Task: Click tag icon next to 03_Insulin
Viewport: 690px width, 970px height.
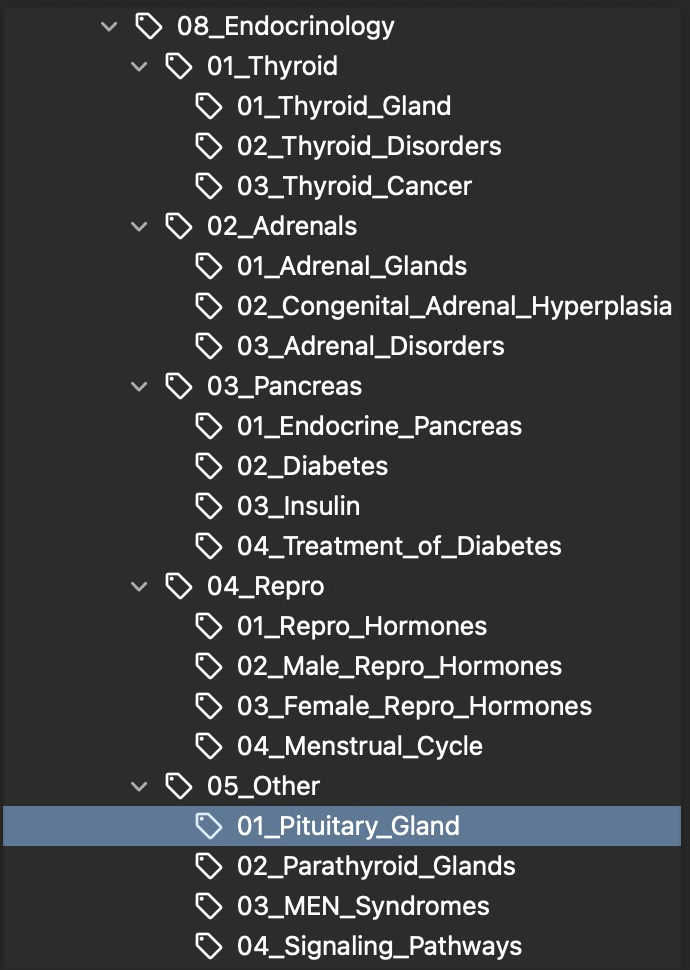Action: coord(208,506)
